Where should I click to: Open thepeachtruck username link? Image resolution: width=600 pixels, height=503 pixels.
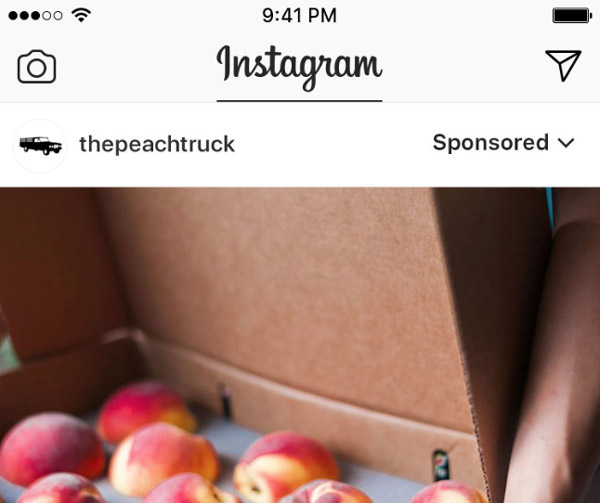pos(157,145)
